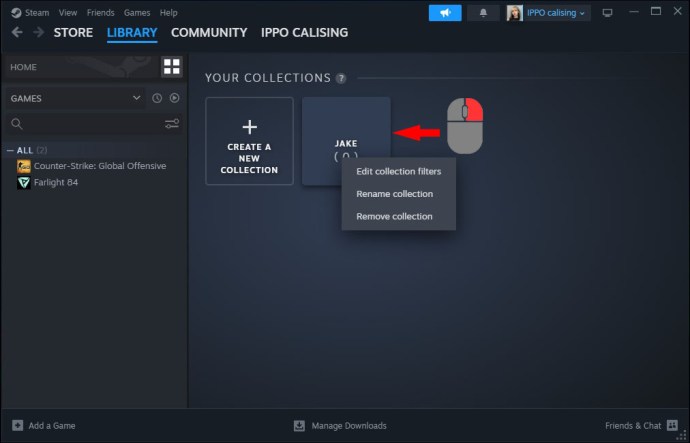This screenshot has width=690, height=443.
Task: Open the View menu
Action: click(68, 13)
